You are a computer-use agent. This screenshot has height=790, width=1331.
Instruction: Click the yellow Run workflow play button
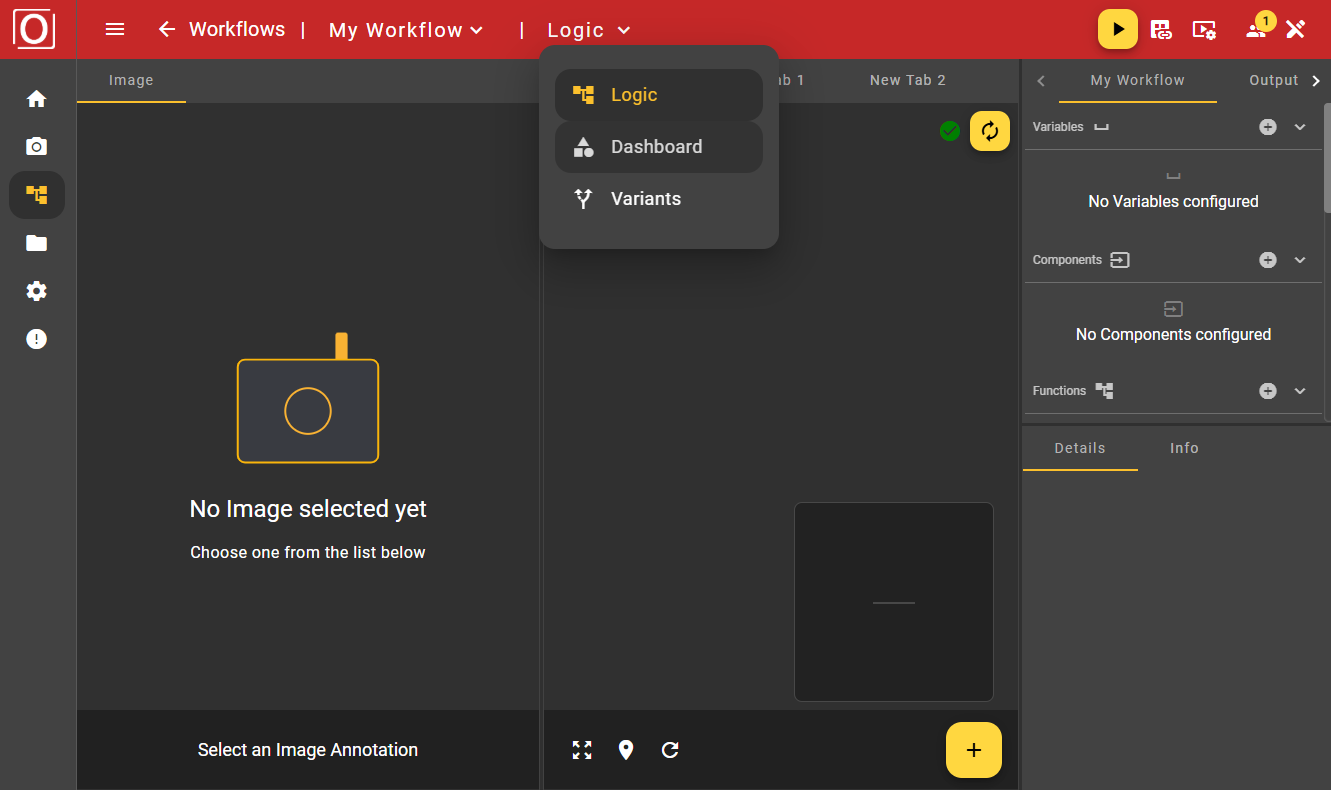[x=1118, y=29]
